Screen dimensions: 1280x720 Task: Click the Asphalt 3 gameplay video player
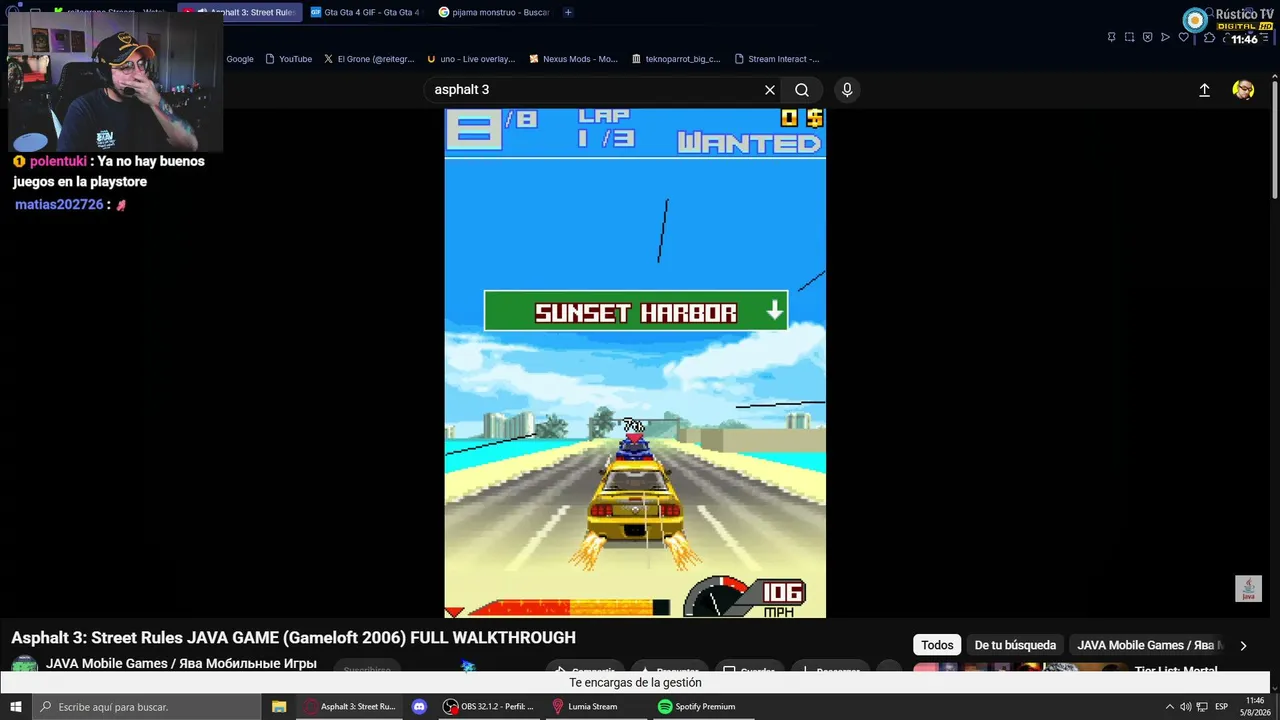point(635,363)
